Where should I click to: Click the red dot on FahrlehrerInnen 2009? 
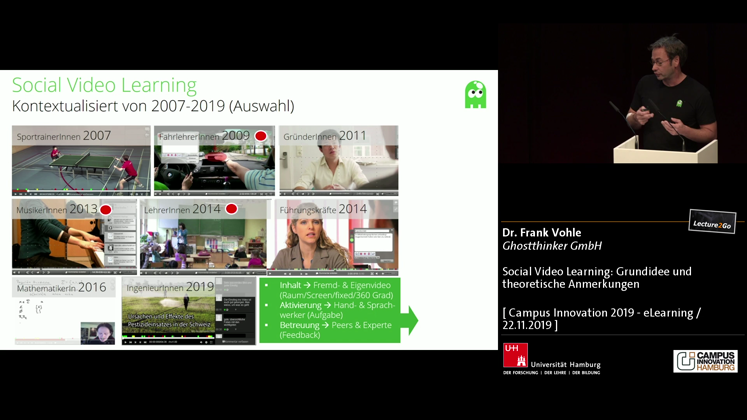click(261, 136)
